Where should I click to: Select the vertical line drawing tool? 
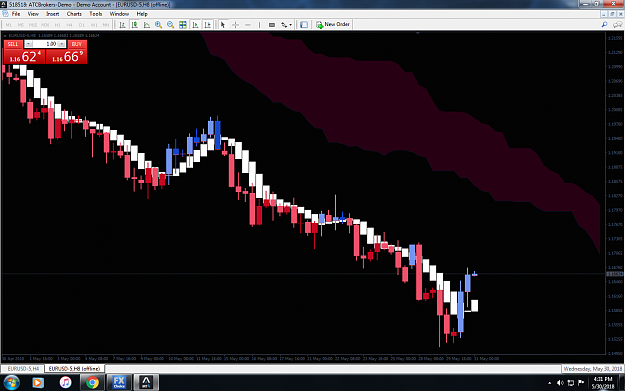pyautogui.click(x=259, y=25)
